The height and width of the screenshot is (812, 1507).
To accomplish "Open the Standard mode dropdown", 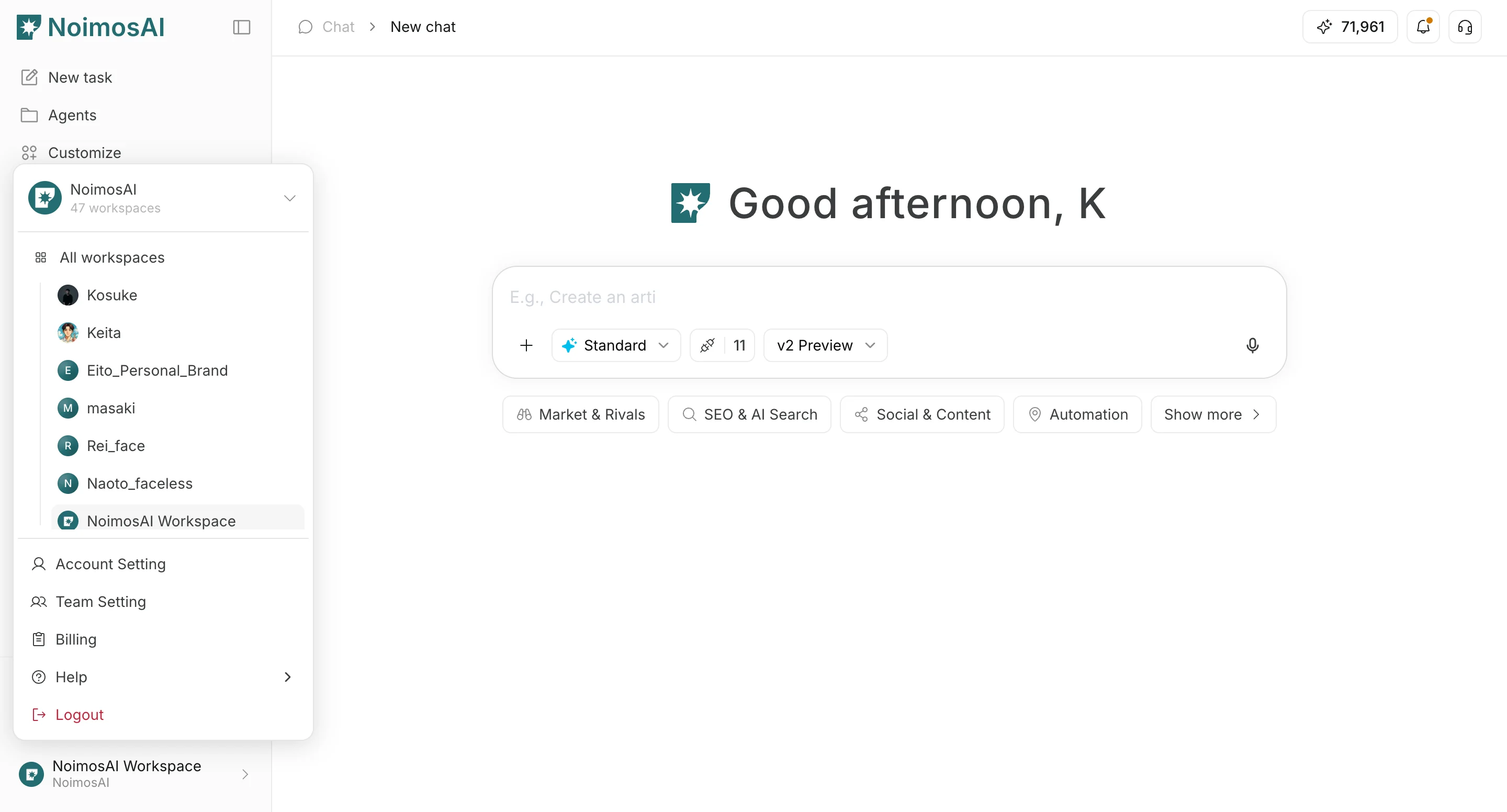I will click(616, 345).
